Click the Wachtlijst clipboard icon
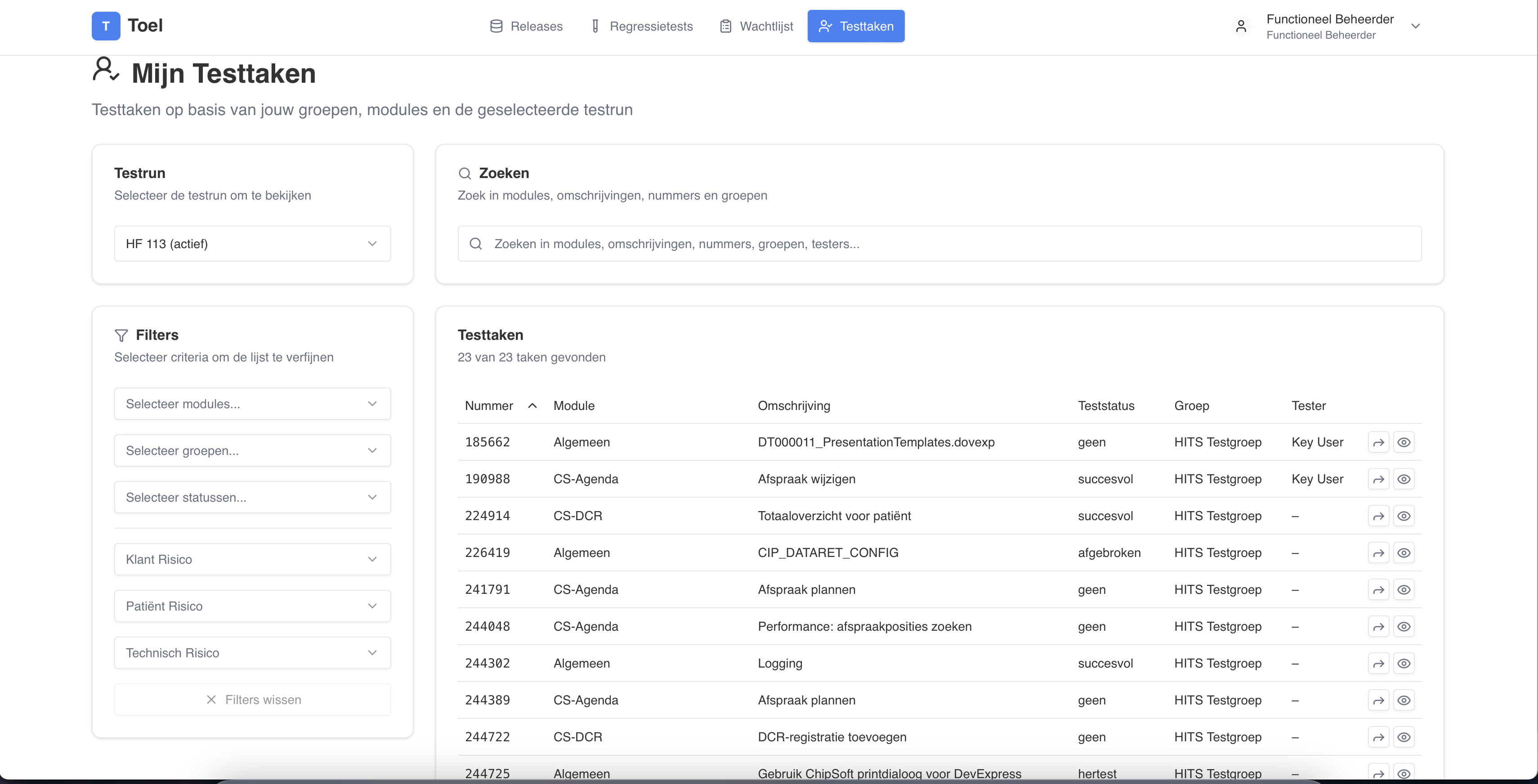The image size is (1538, 784). (725, 26)
